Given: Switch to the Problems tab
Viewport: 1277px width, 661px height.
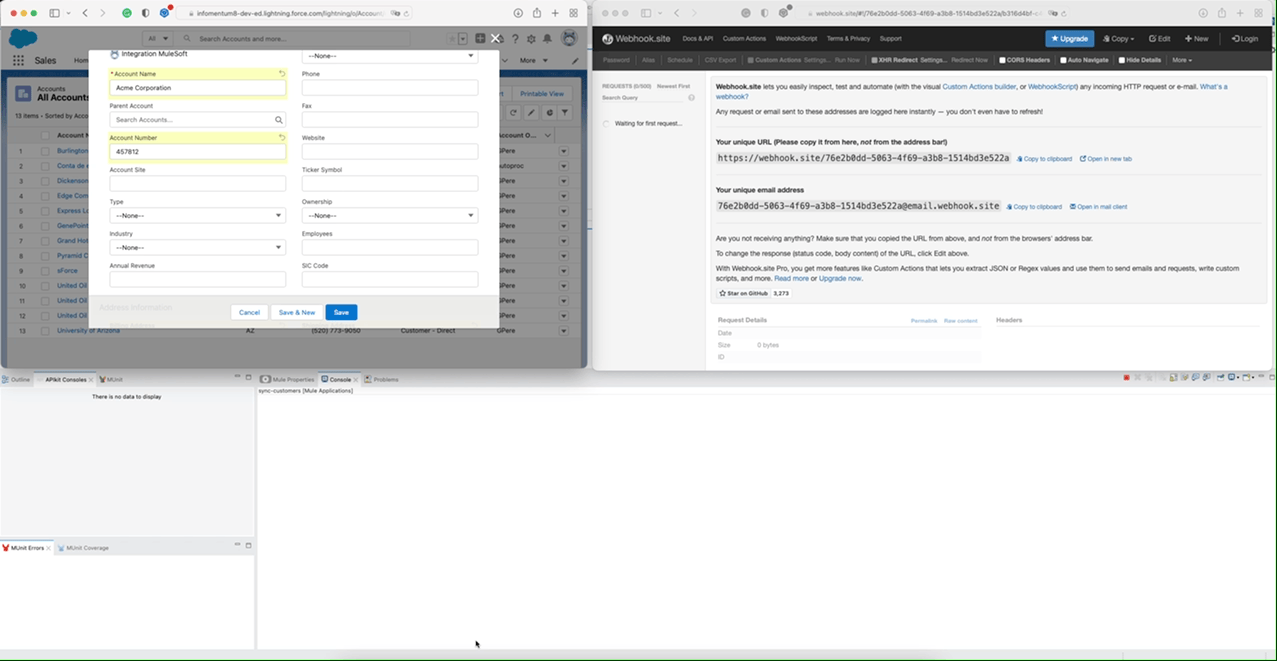Looking at the screenshot, I should pos(382,380).
